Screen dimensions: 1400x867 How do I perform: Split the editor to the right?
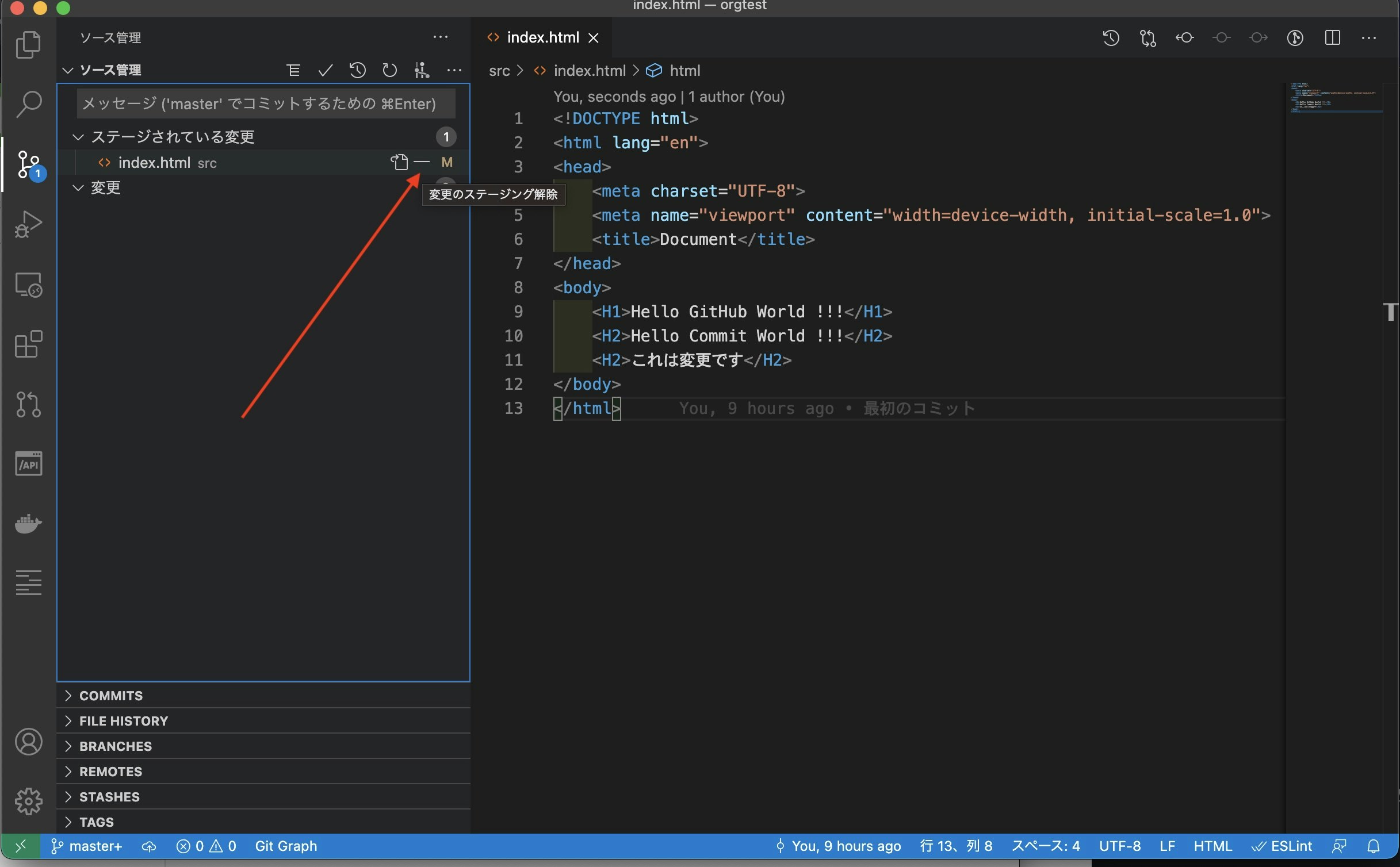click(1332, 38)
